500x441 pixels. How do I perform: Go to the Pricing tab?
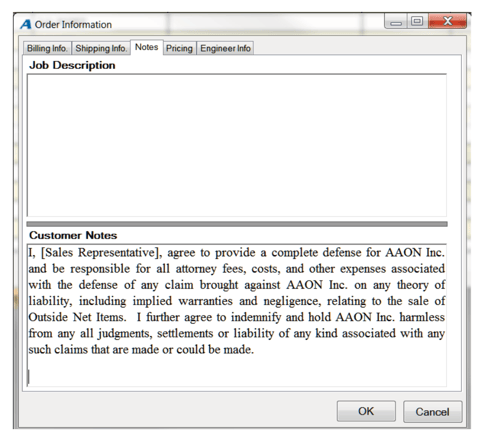click(179, 48)
